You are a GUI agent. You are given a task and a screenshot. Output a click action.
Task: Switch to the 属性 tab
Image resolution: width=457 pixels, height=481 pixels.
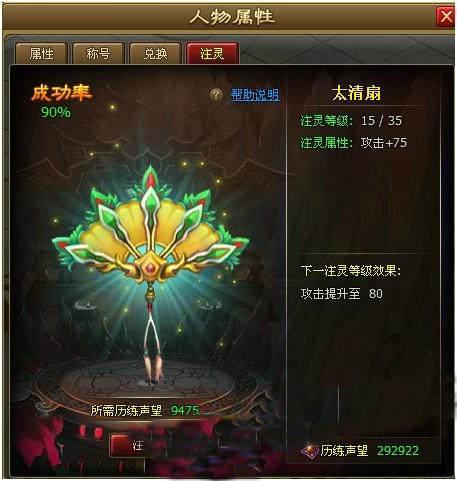[42, 53]
